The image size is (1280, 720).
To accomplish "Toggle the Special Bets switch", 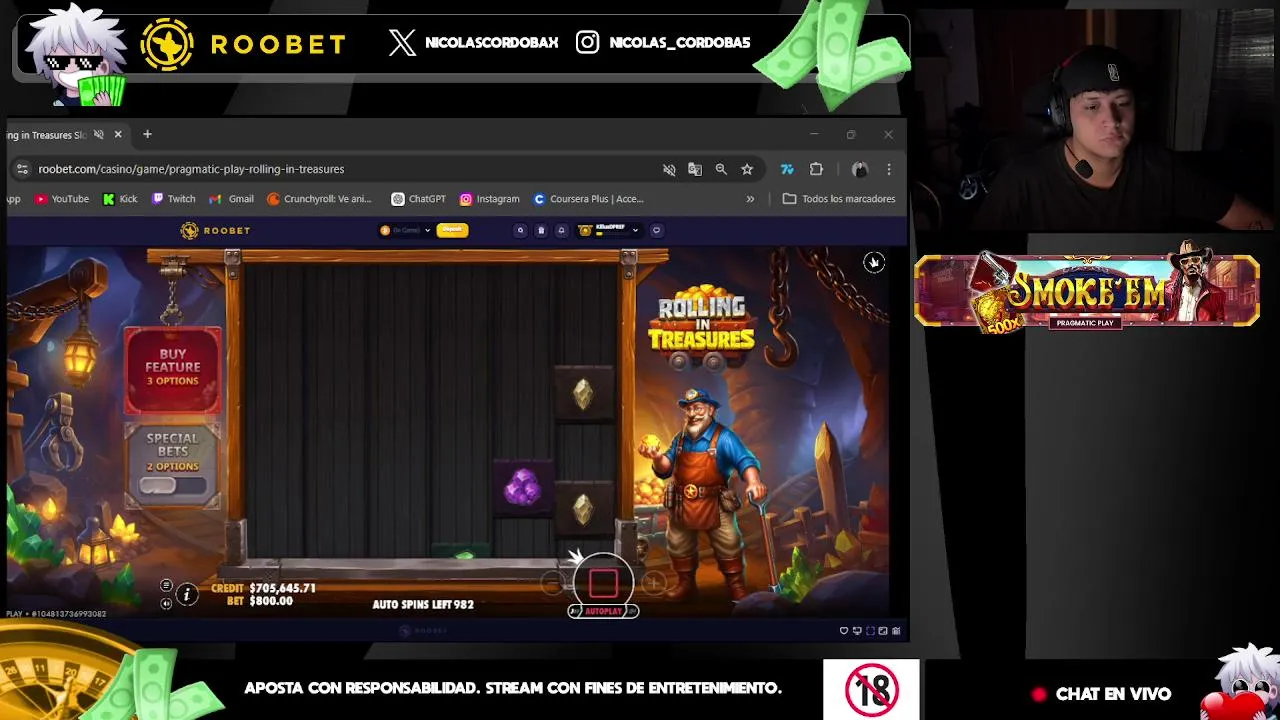I will pos(173,486).
